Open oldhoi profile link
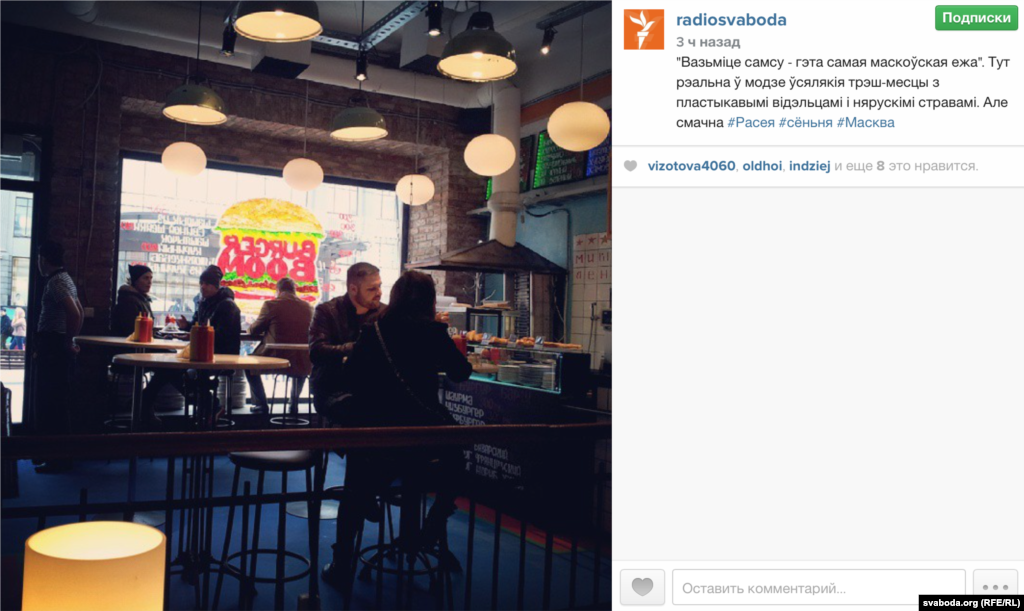The width and height of the screenshot is (1024, 611). 761,166
